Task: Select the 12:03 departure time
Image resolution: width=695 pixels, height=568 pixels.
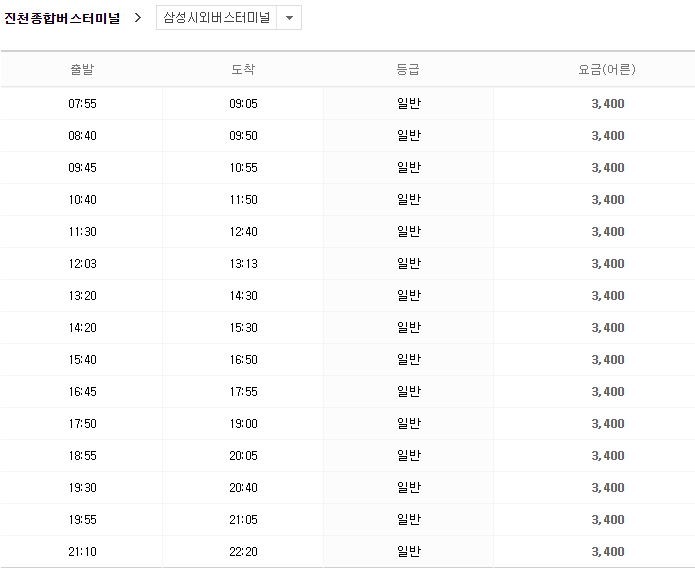Action: (82, 264)
